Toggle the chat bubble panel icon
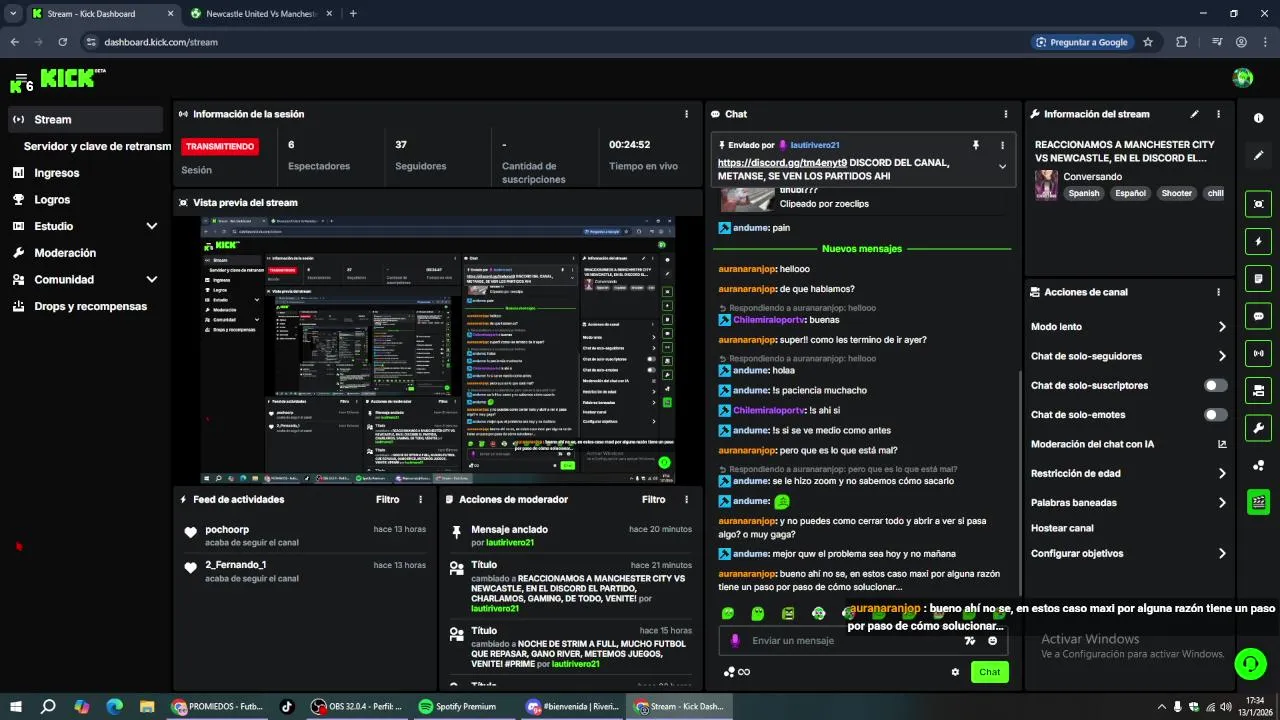The image size is (1280, 720). point(1258,316)
